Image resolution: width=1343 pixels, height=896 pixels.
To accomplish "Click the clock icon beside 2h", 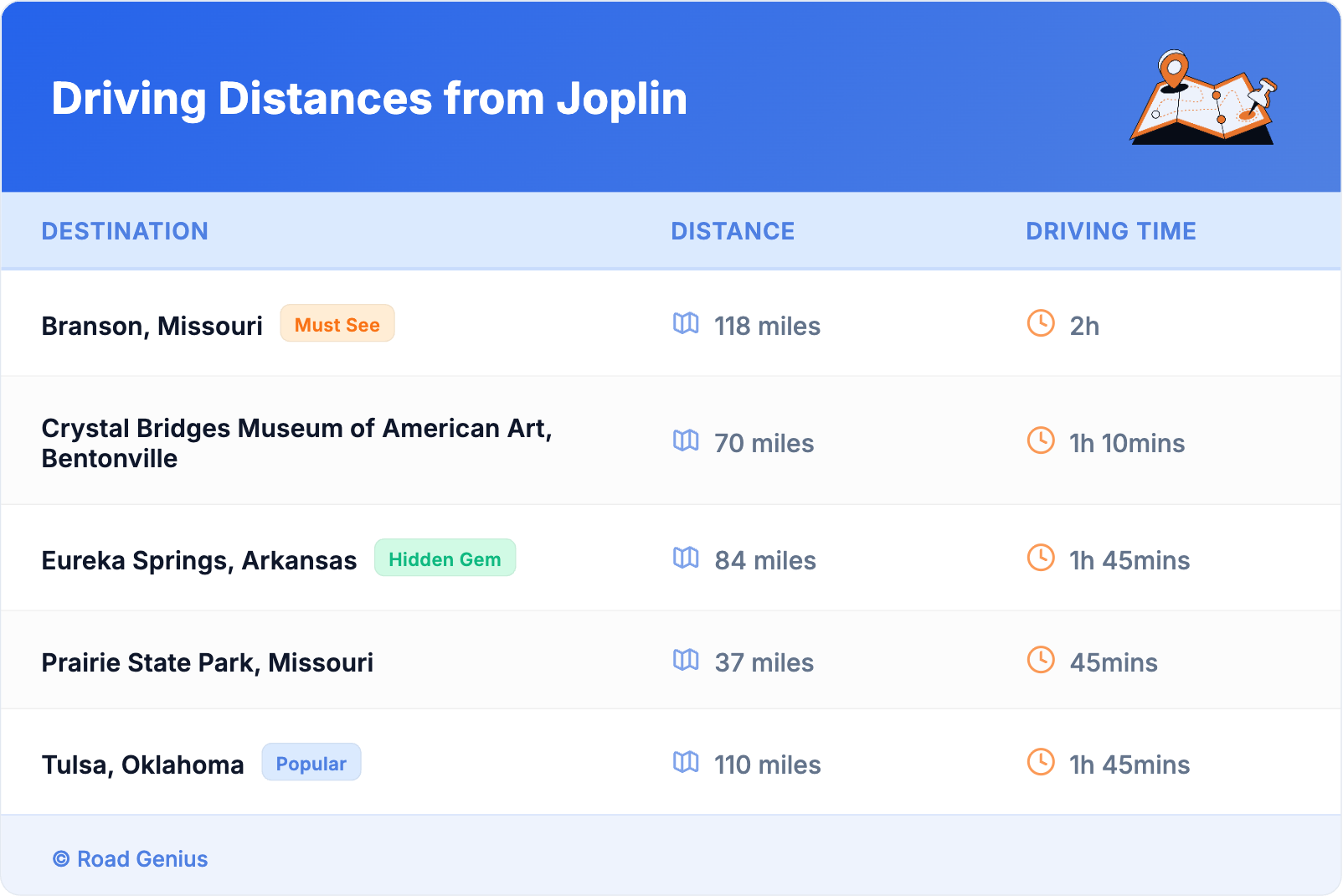I will point(1041,323).
